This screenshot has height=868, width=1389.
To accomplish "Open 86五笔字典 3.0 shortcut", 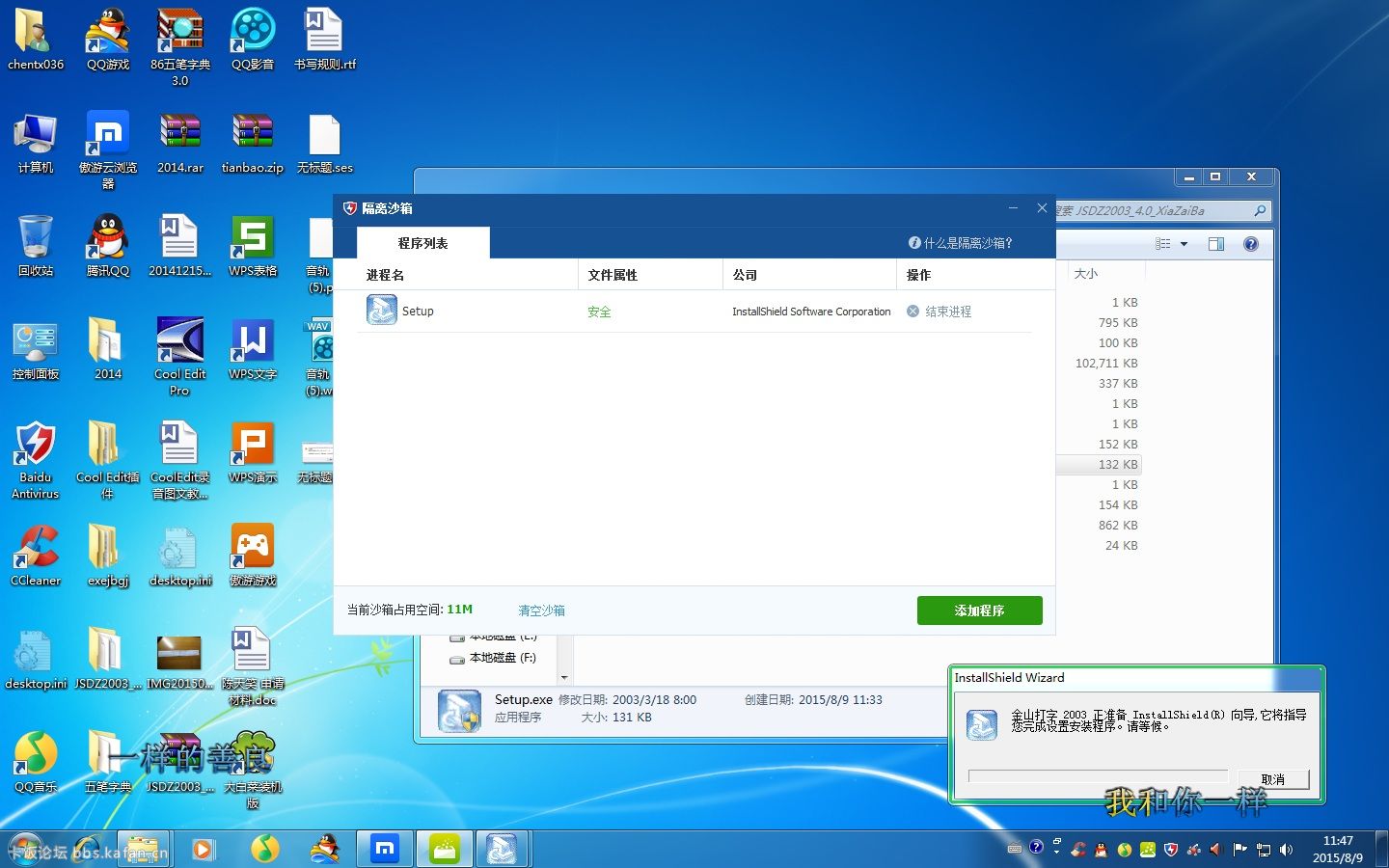I will [x=180, y=31].
